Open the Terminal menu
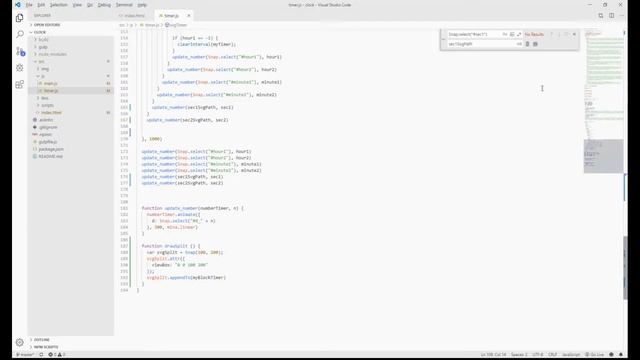The height and width of the screenshot is (360, 640). (124, 5)
